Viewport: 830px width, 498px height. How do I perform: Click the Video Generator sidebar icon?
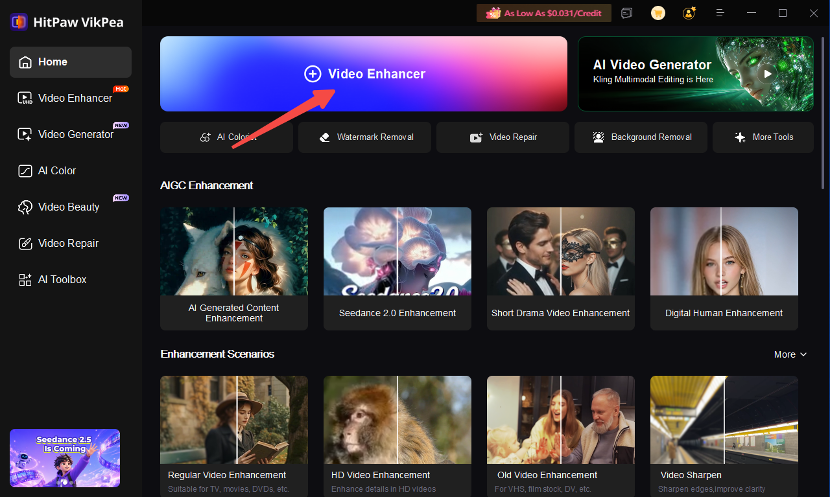tap(25, 134)
